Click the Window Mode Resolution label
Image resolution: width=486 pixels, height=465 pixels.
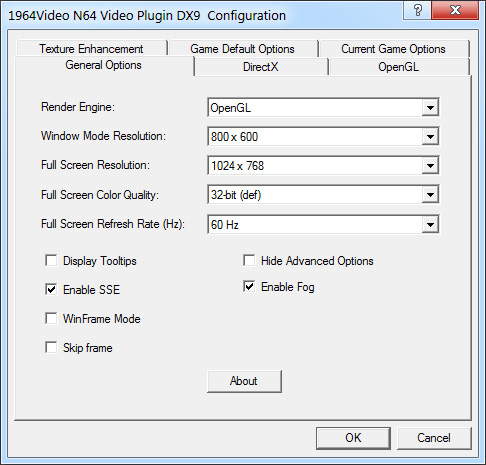coord(103,136)
